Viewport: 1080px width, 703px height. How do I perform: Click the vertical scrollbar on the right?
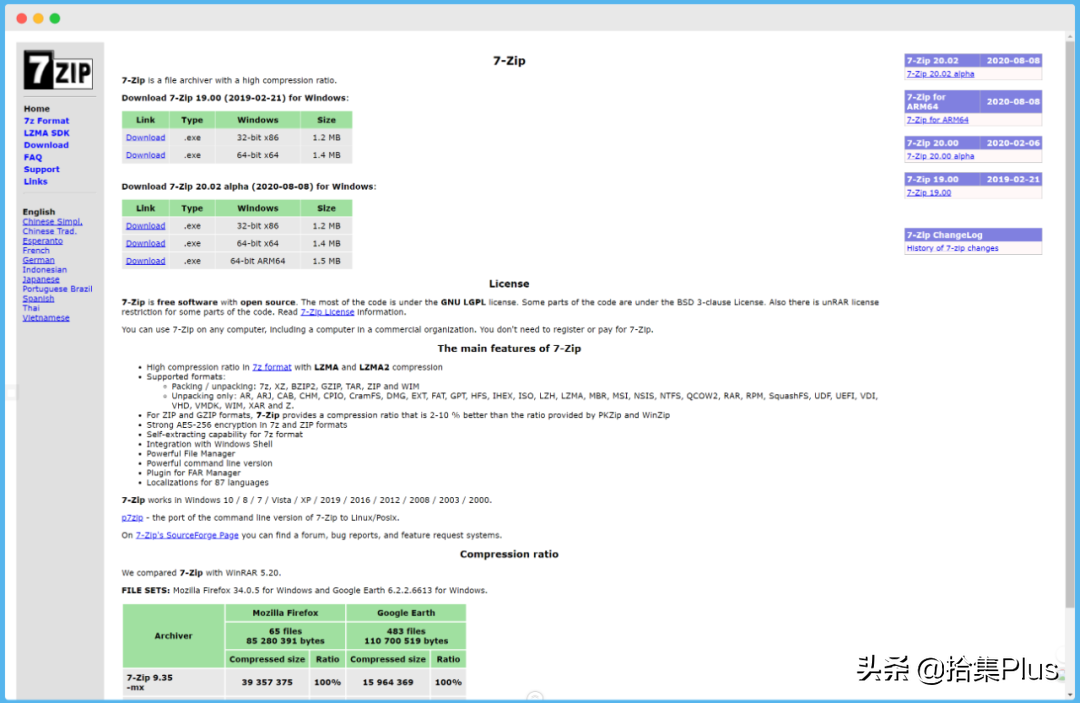pos(1070,324)
